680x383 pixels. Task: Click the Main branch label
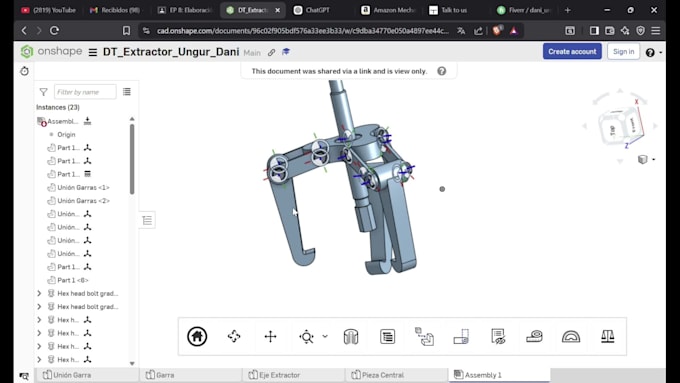pos(252,53)
